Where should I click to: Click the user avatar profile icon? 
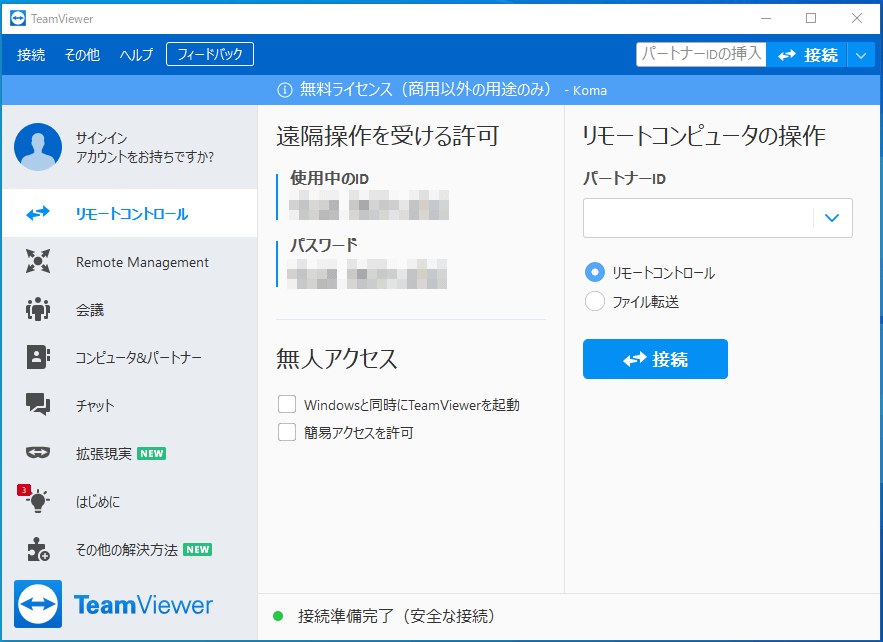click(38, 147)
